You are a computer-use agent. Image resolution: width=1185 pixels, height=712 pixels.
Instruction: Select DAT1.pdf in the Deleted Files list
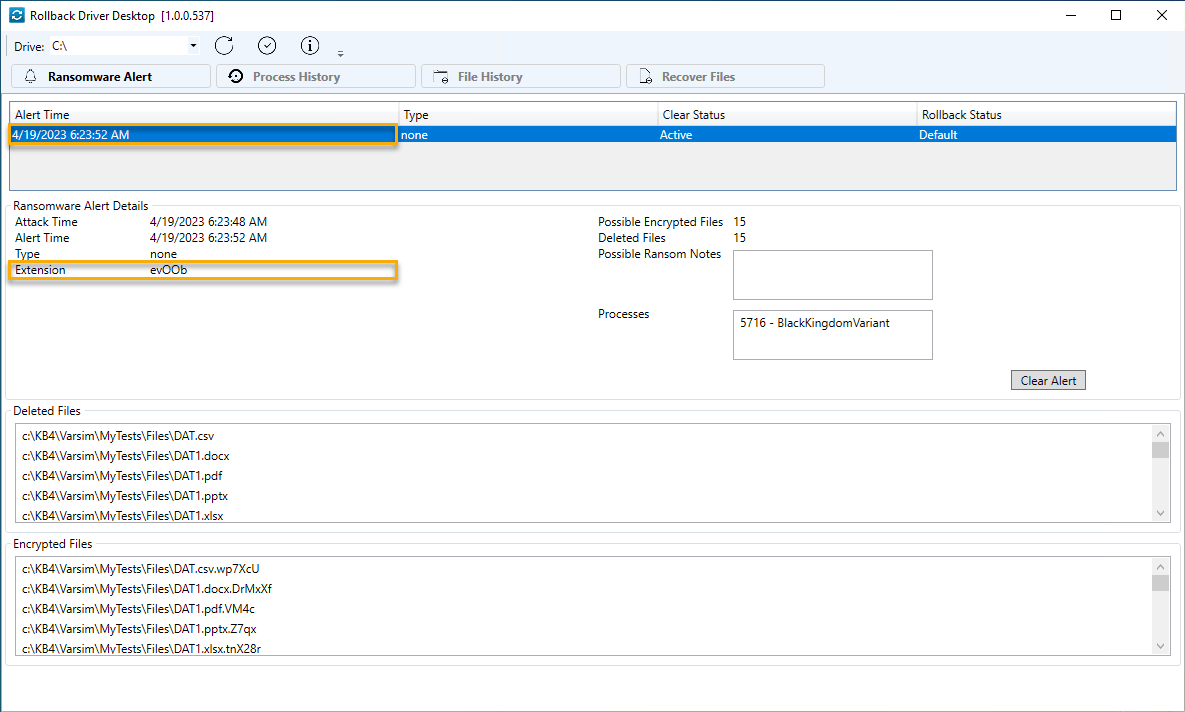pyautogui.click(x=120, y=475)
